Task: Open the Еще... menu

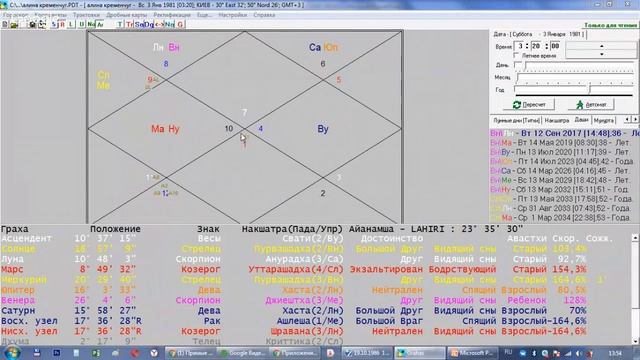Action: pyautogui.click(x=204, y=15)
